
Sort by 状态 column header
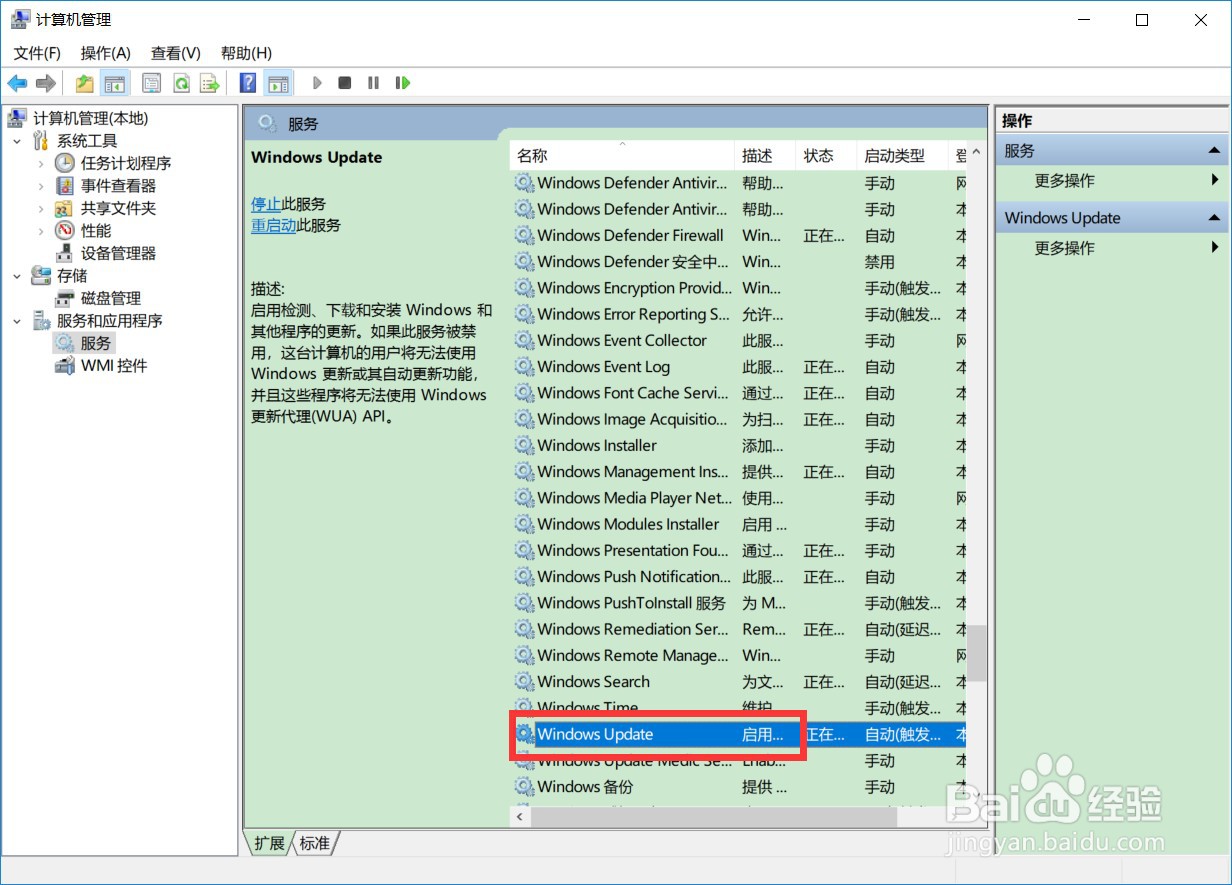(x=826, y=156)
